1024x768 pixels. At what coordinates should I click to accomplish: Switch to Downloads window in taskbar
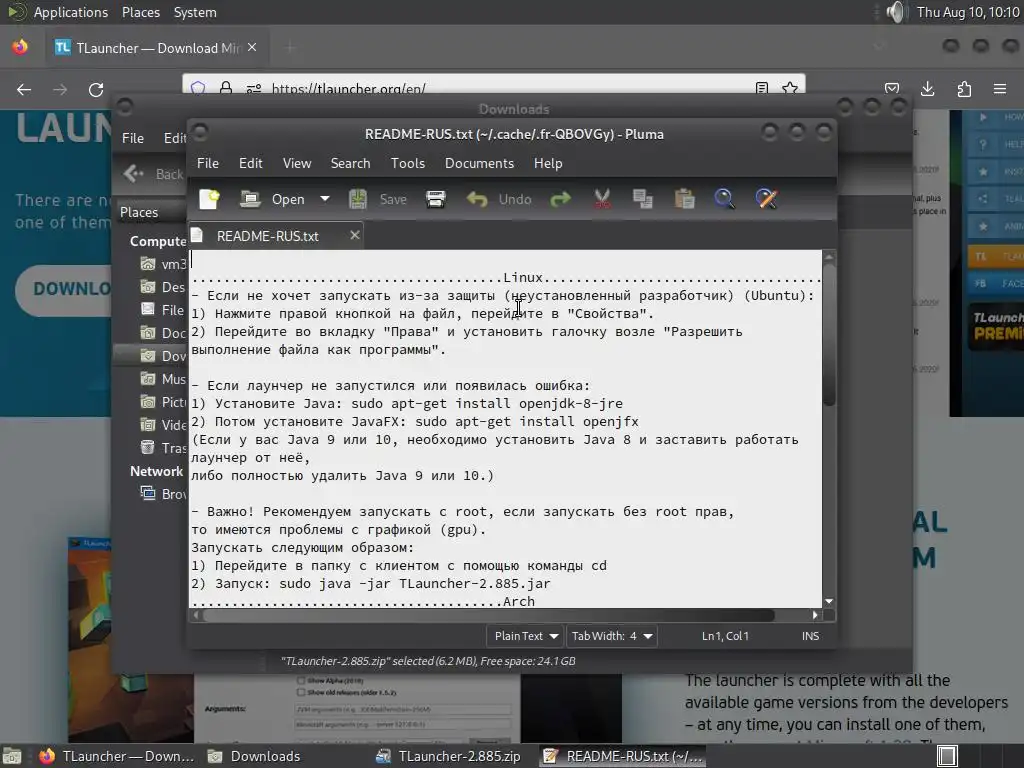254,756
